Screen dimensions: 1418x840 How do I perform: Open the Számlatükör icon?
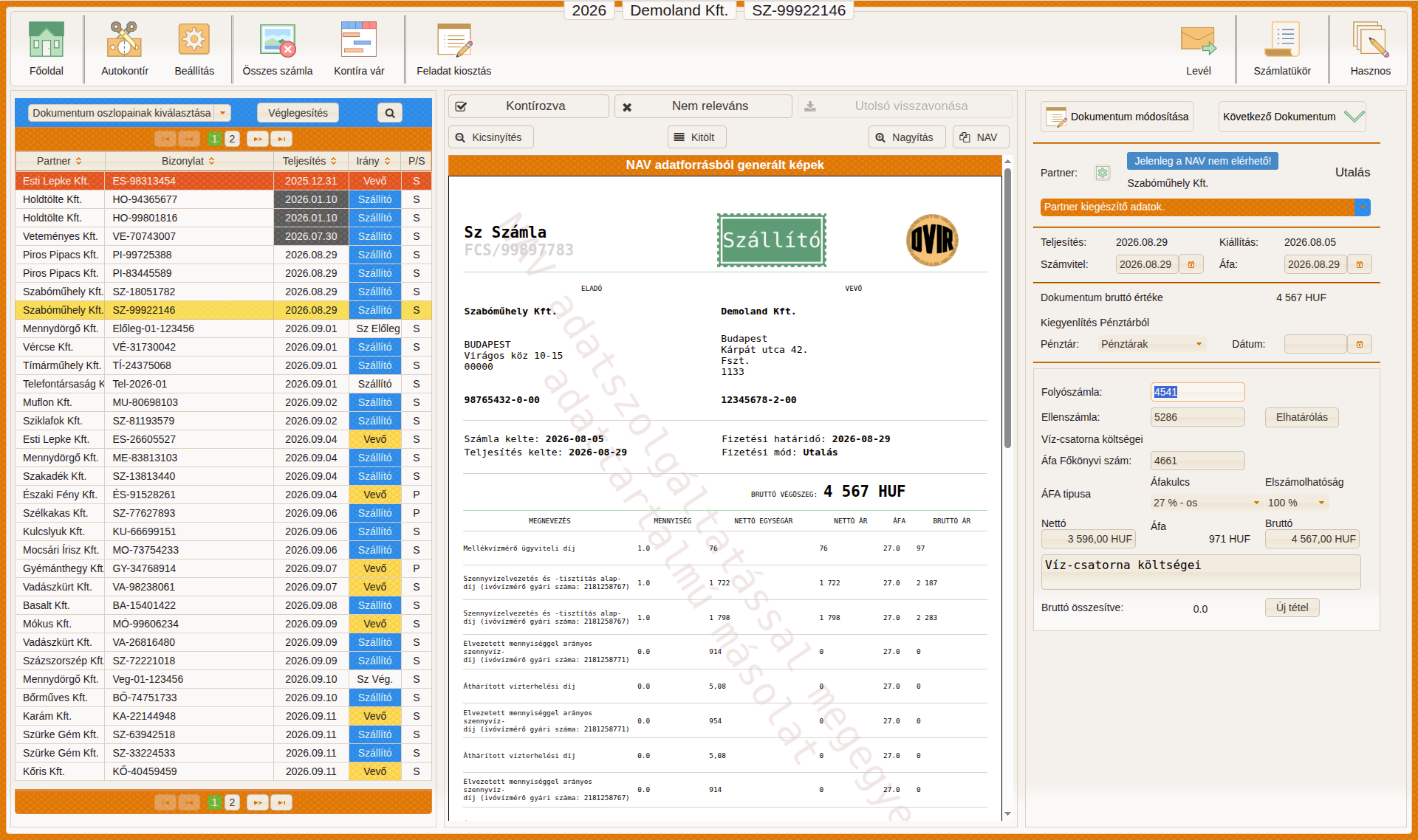tap(1282, 40)
